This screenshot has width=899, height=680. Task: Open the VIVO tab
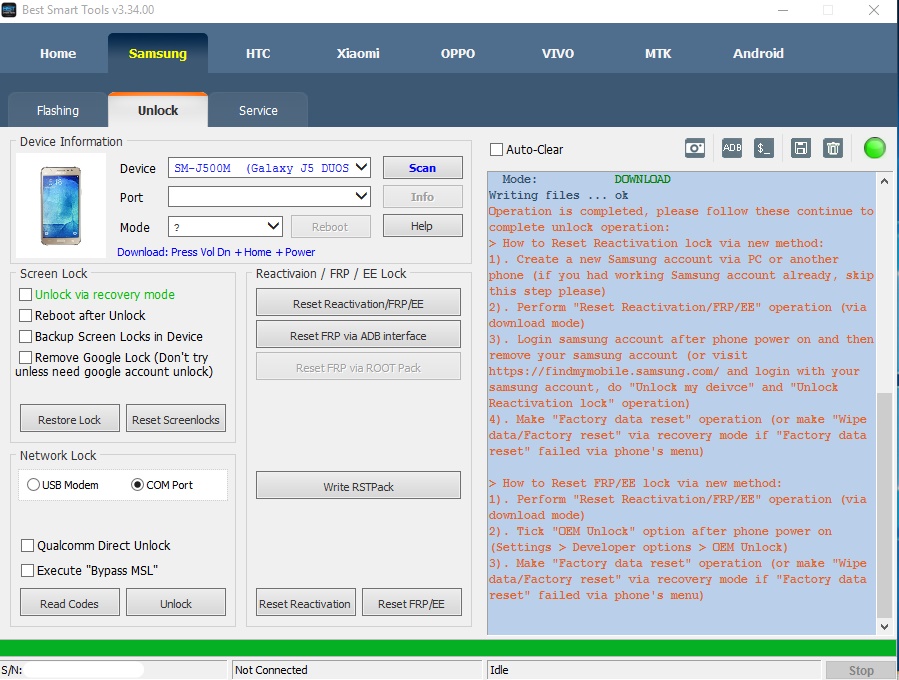[558, 53]
